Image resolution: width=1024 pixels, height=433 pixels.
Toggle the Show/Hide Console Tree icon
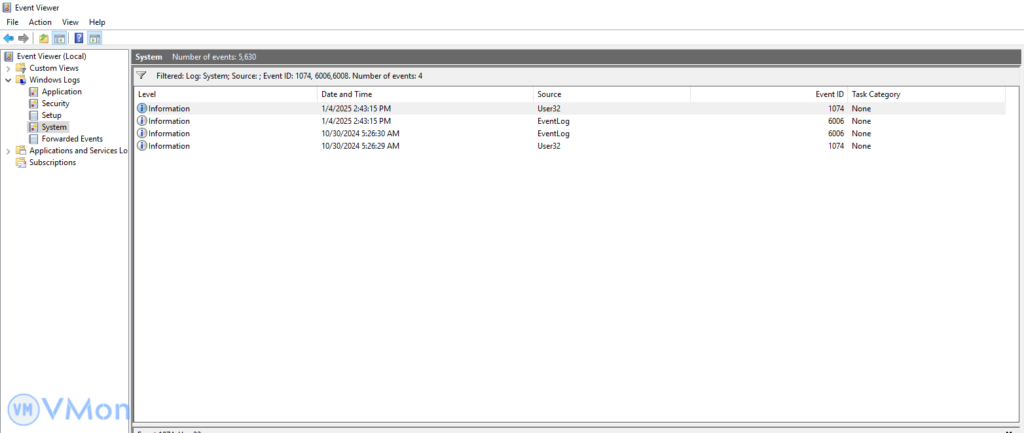(59, 38)
